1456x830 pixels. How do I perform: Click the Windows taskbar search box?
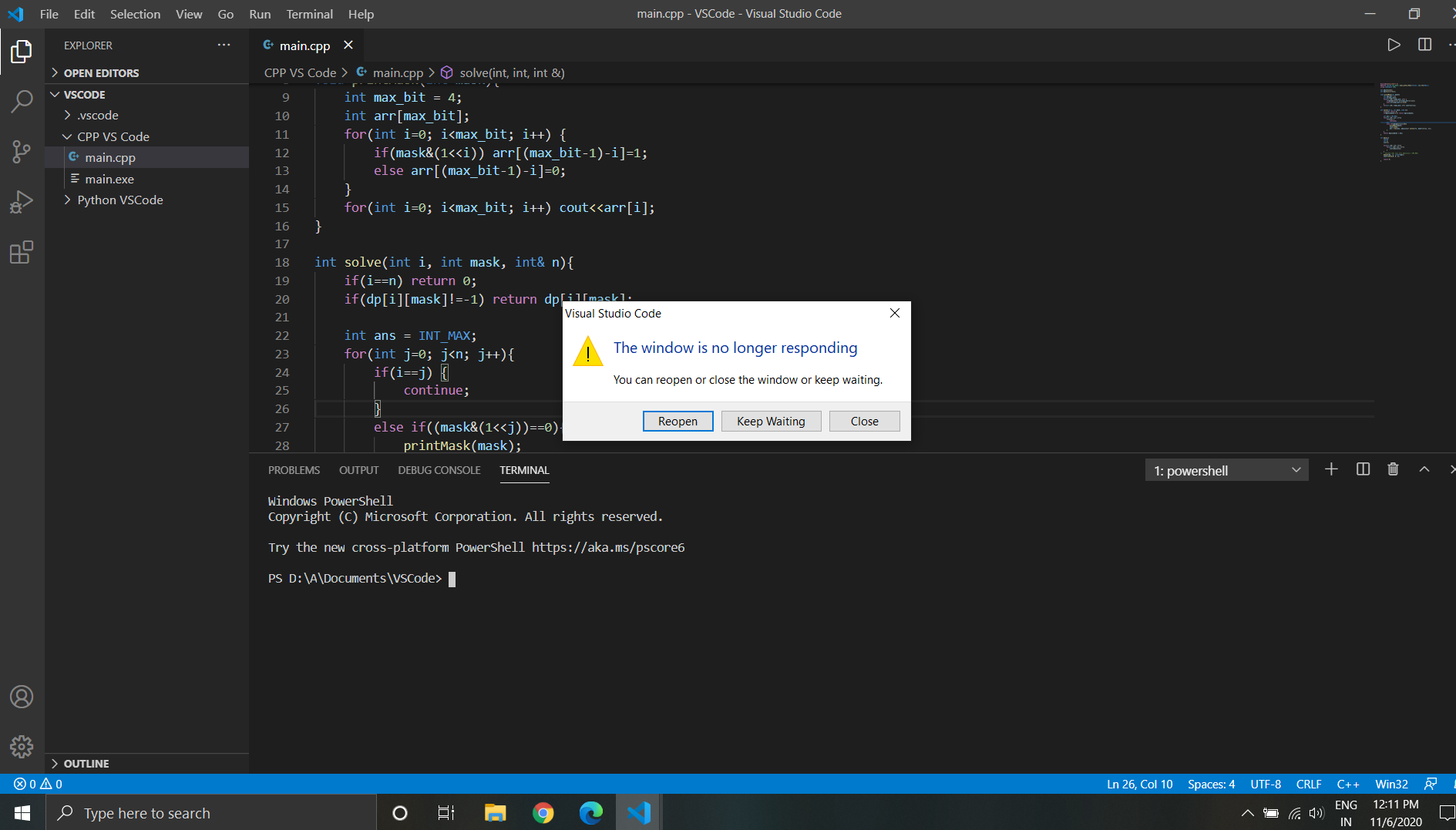click(211, 813)
